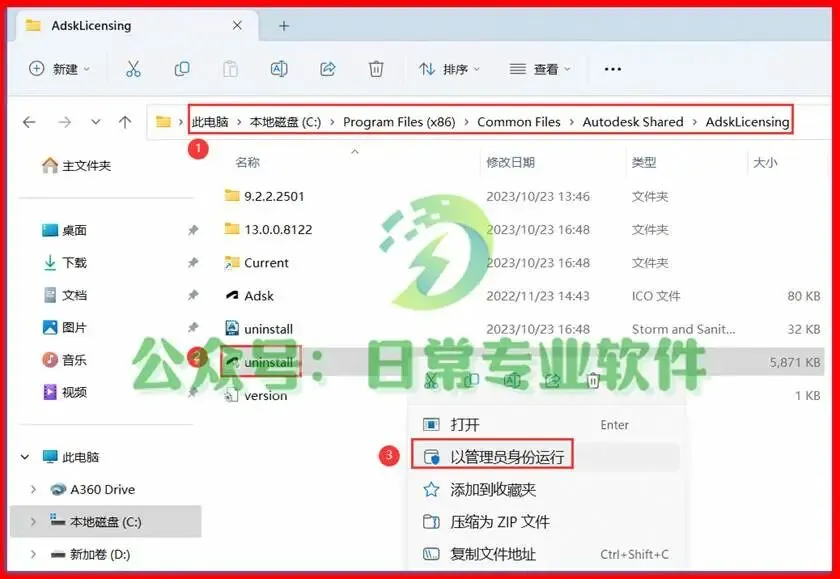Collapse the 此电脑 tree node

point(25,457)
